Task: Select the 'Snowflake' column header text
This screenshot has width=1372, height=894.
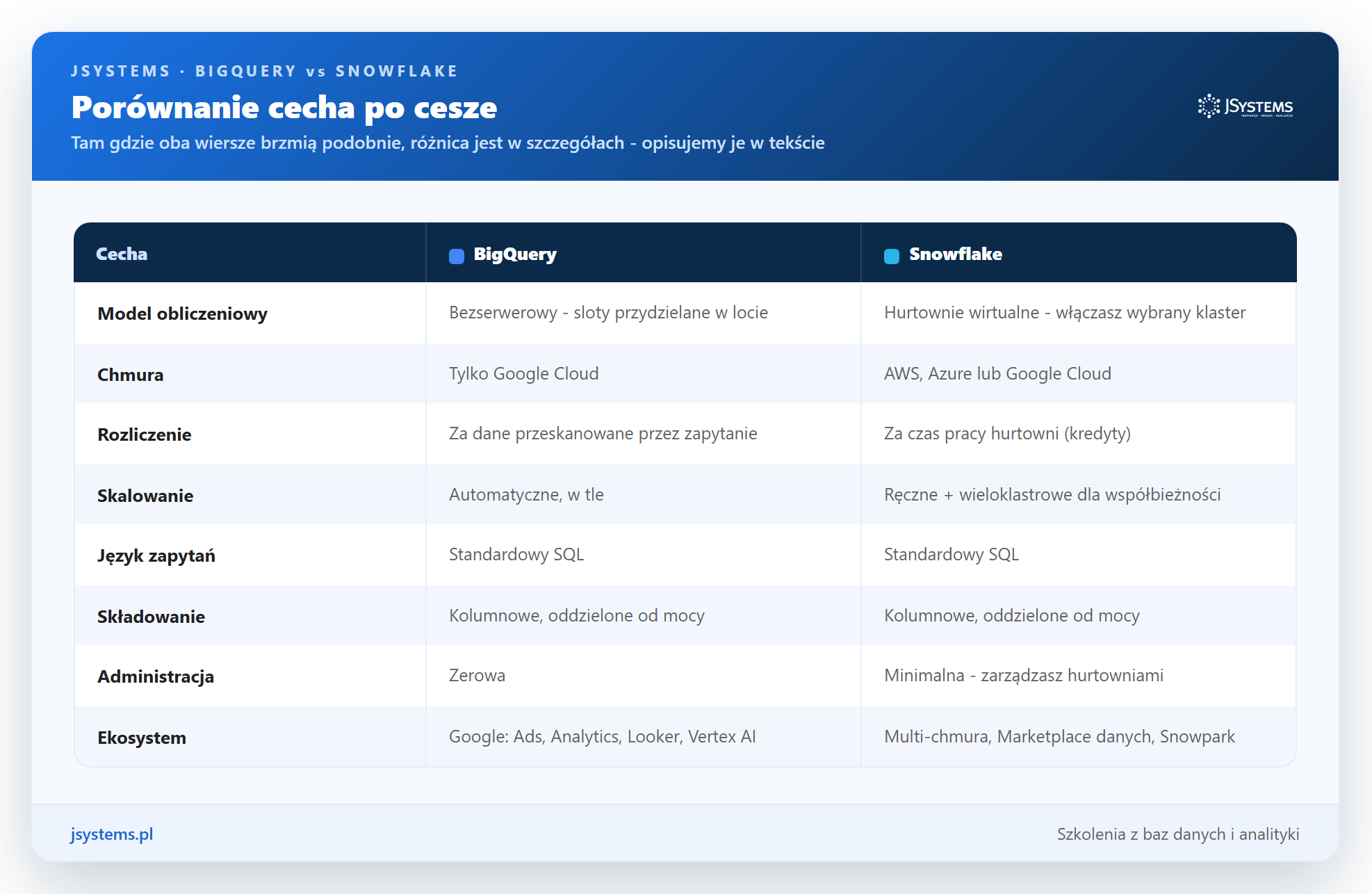Action: (x=956, y=254)
